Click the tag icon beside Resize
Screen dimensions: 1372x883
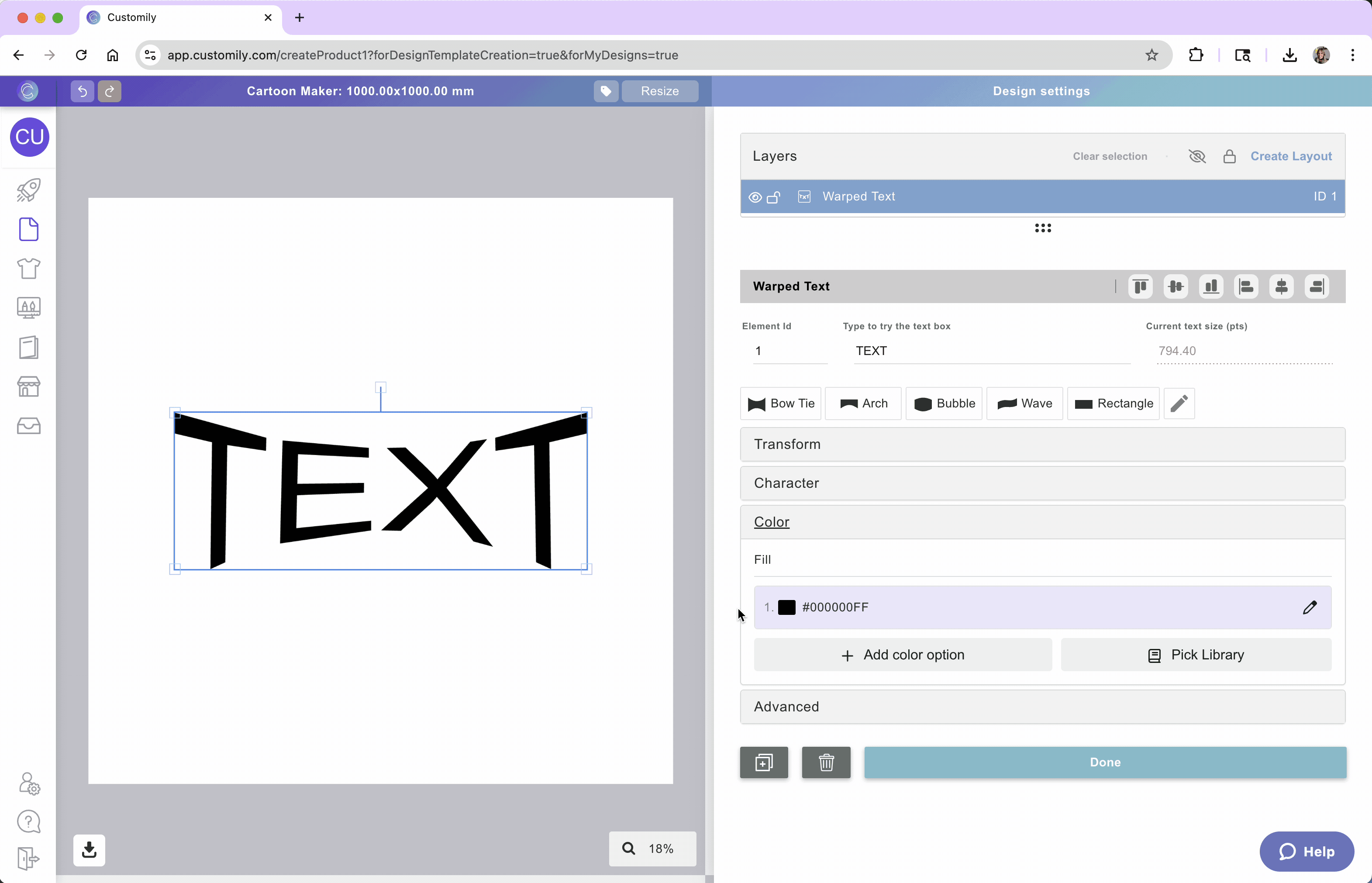(x=606, y=91)
